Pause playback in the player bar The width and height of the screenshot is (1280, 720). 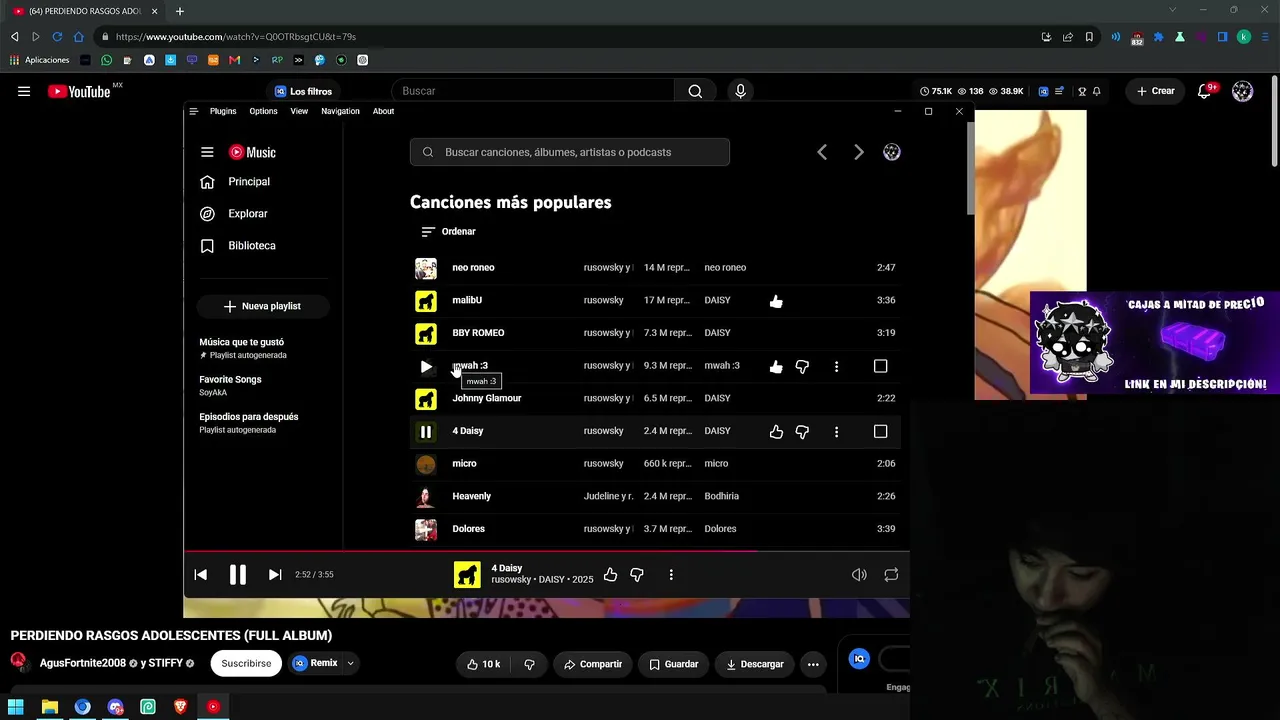[238, 574]
